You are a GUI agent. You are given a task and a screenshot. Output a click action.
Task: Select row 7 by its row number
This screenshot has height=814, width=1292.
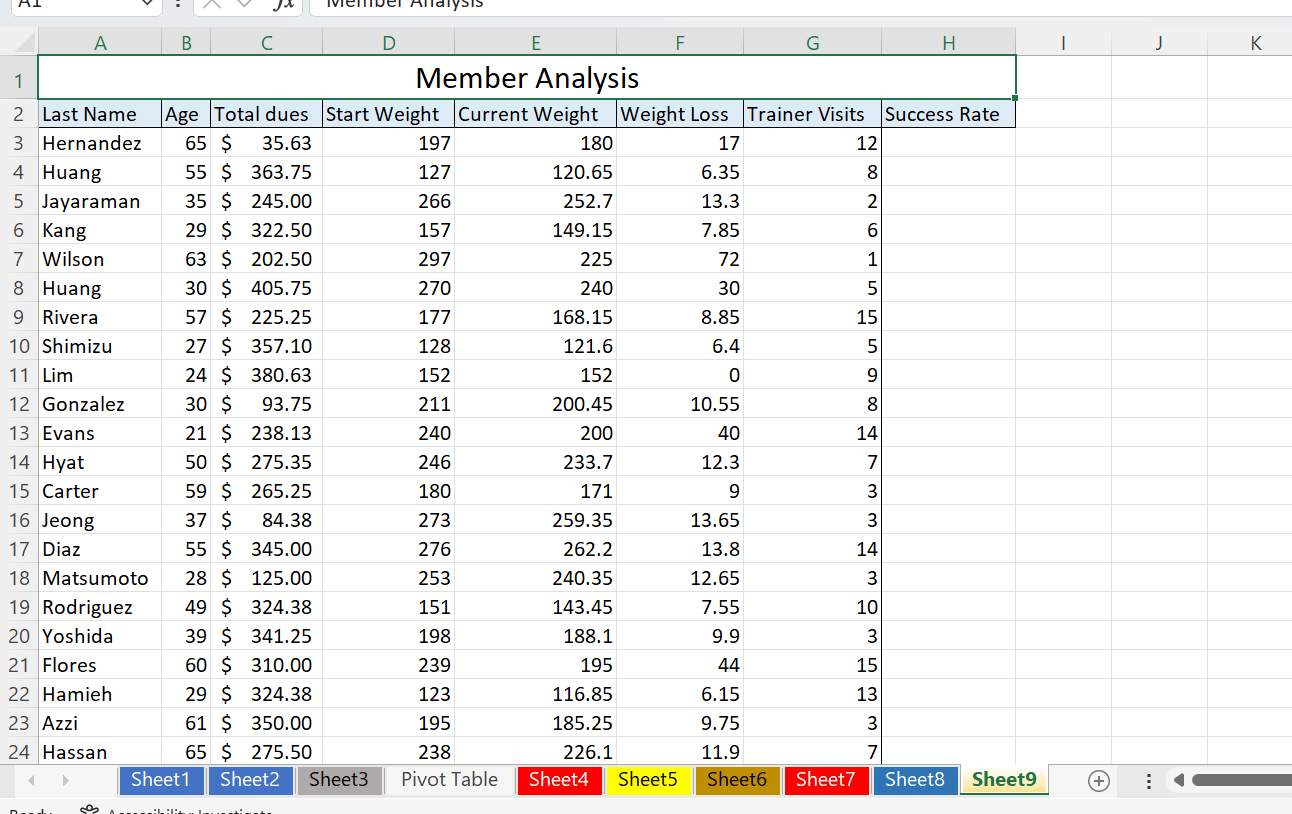pos(19,259)
